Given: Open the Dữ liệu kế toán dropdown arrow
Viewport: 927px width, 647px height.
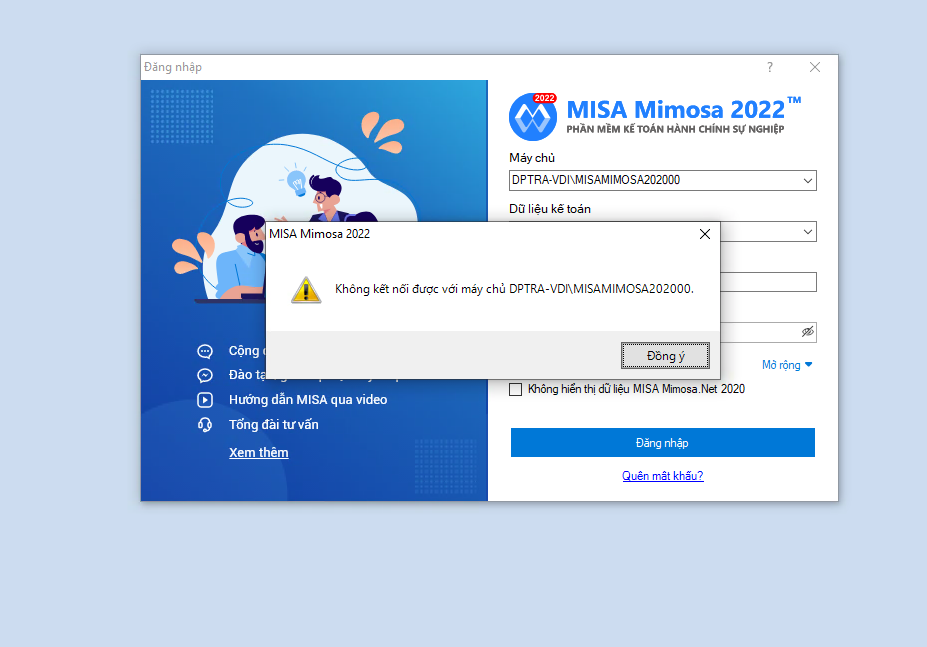Looking at the screenshot, I should coord(808,232).
